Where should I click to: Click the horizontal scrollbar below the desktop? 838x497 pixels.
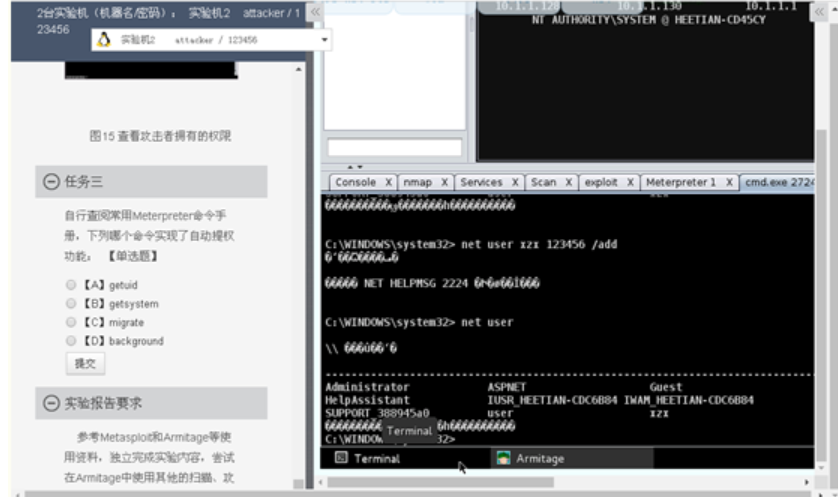click(x=440, y=482)
